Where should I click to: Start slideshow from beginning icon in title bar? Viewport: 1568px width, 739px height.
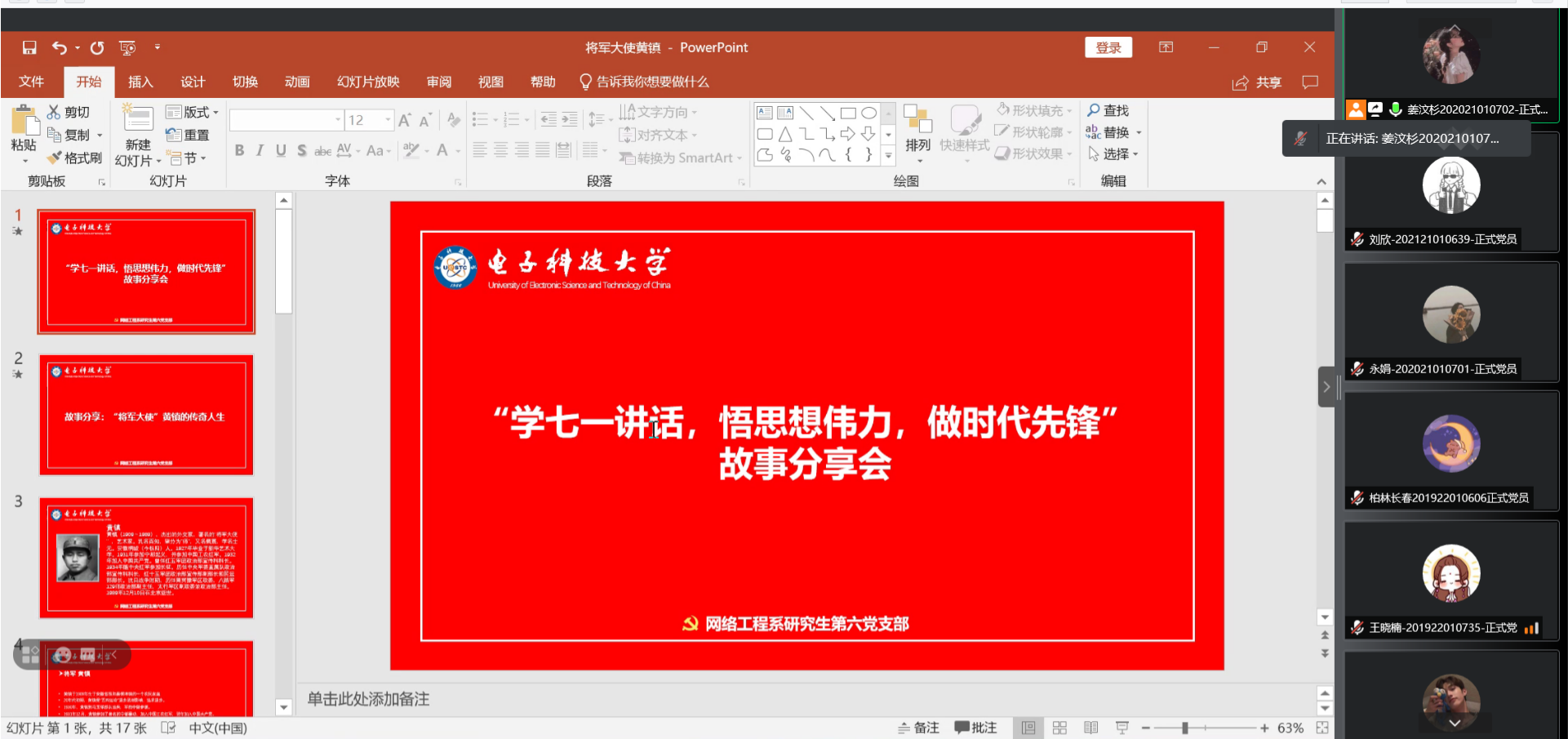[127, 47]
